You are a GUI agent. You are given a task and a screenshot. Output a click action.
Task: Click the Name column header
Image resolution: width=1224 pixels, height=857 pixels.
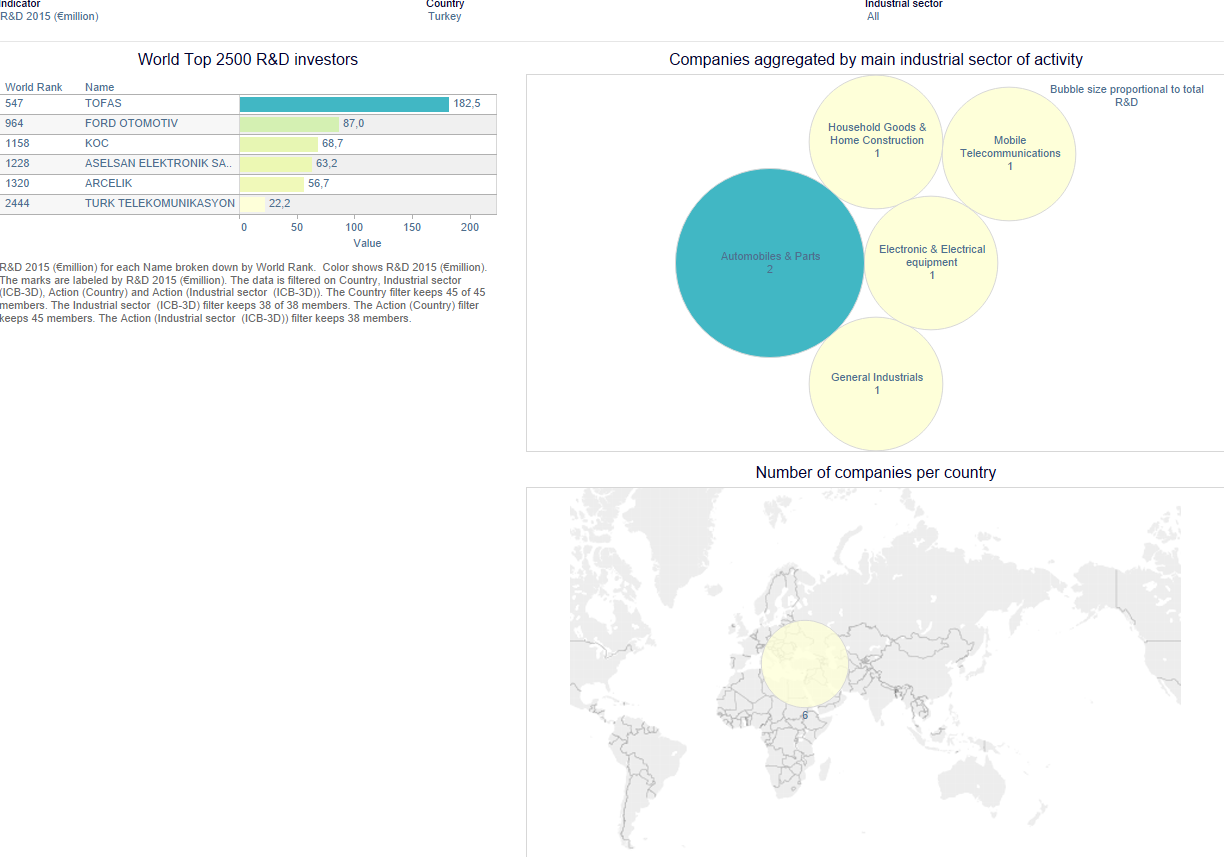point(99,87)
